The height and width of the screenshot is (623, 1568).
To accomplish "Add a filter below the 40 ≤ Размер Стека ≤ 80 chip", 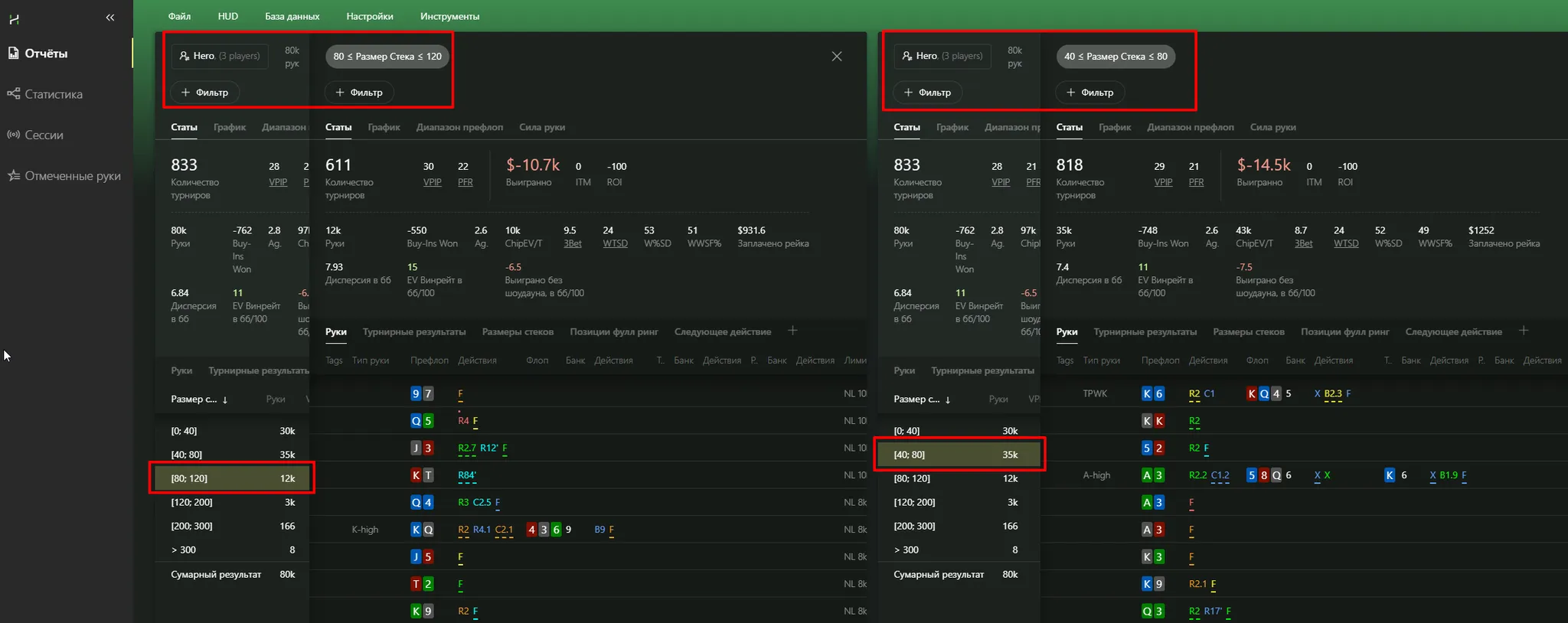I will click(1089, 93).
